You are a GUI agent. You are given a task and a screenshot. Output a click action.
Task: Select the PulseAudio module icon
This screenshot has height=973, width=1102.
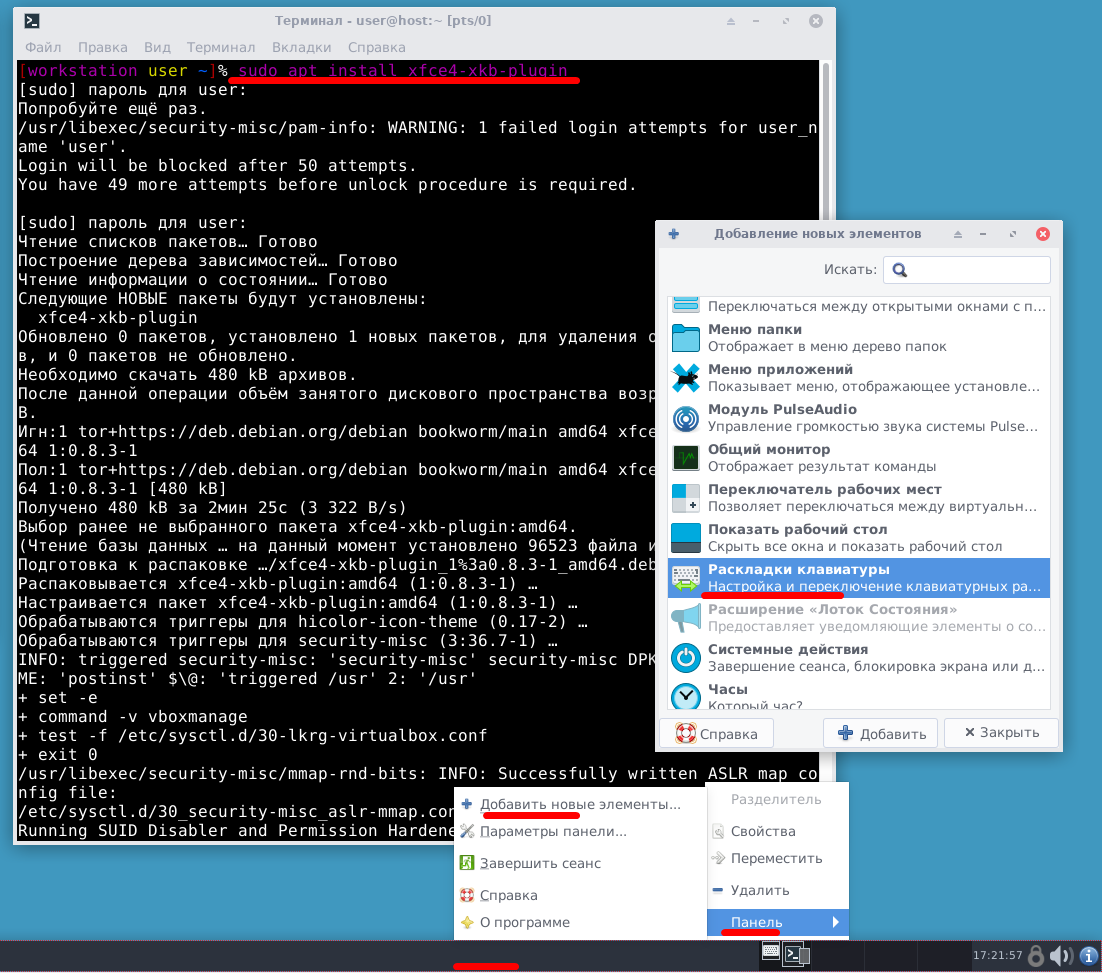(x=686, y=418)
